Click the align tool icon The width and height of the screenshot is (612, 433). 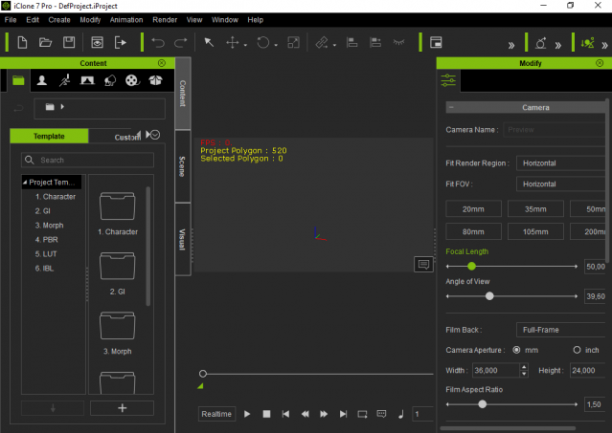352,42
